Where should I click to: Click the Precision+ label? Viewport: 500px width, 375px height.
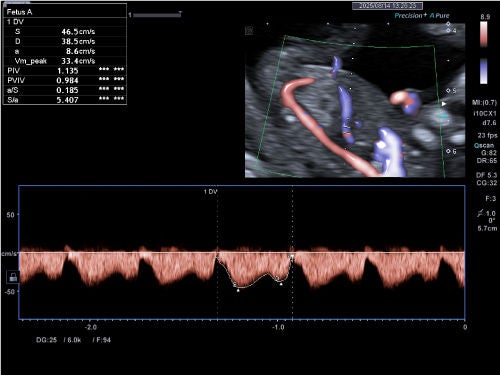pos(410,15)
